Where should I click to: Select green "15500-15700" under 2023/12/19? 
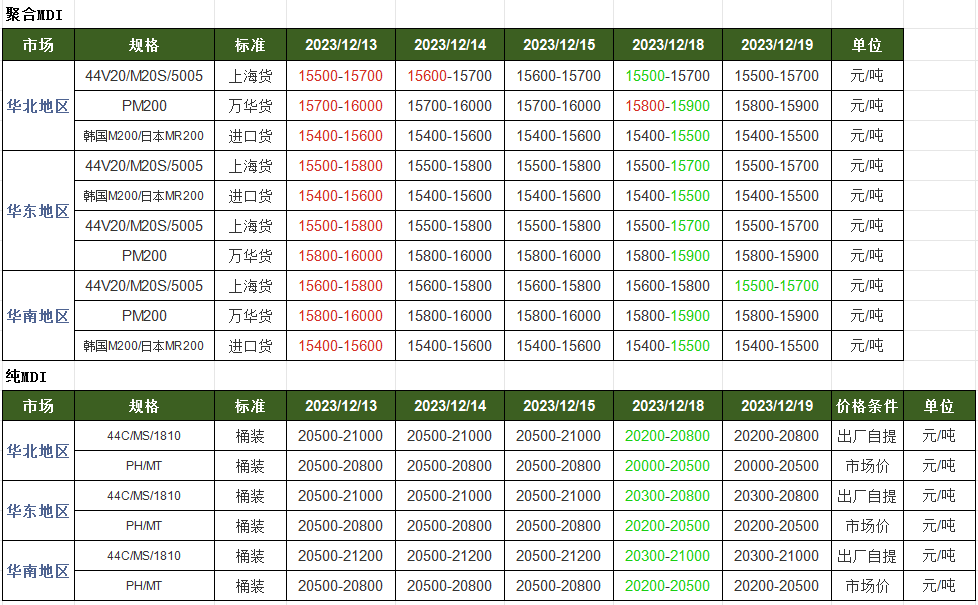(777, 286)
